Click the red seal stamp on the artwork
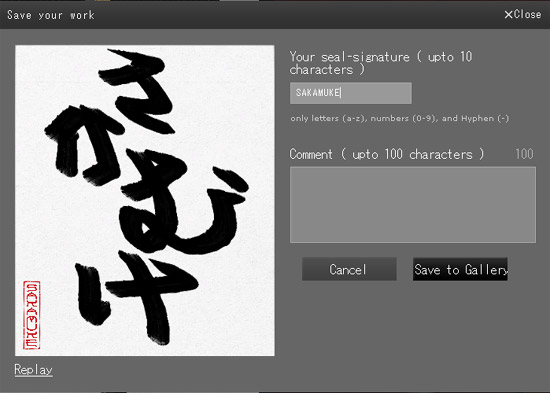 coord(32,315)
